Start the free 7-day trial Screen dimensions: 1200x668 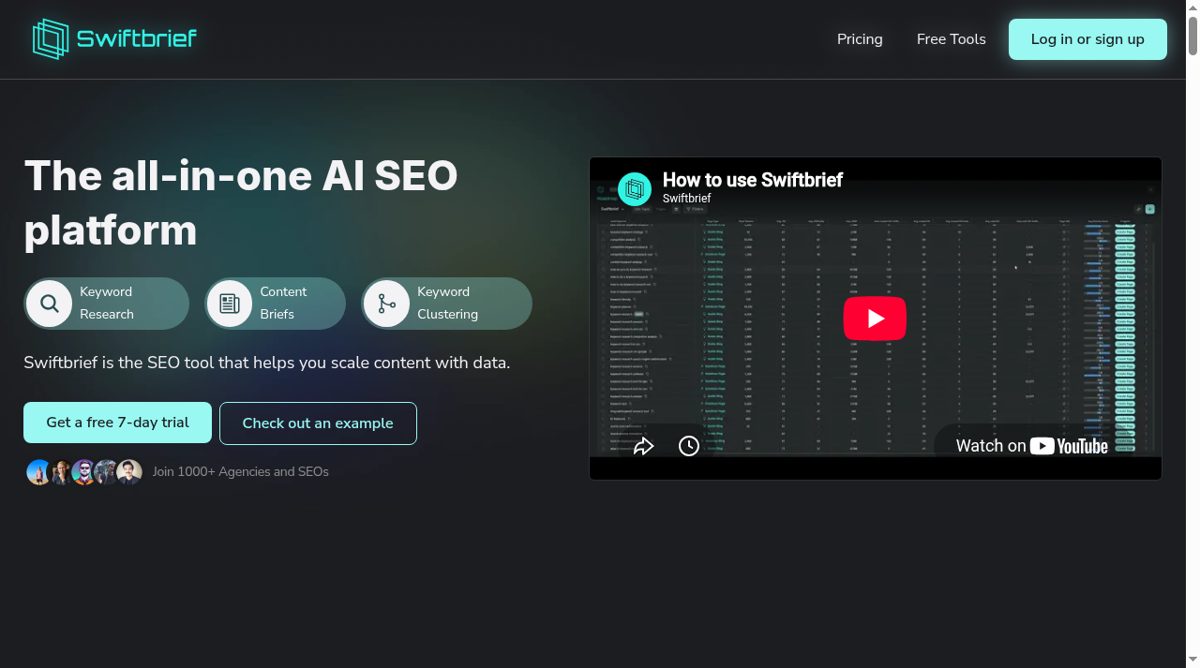117,422
